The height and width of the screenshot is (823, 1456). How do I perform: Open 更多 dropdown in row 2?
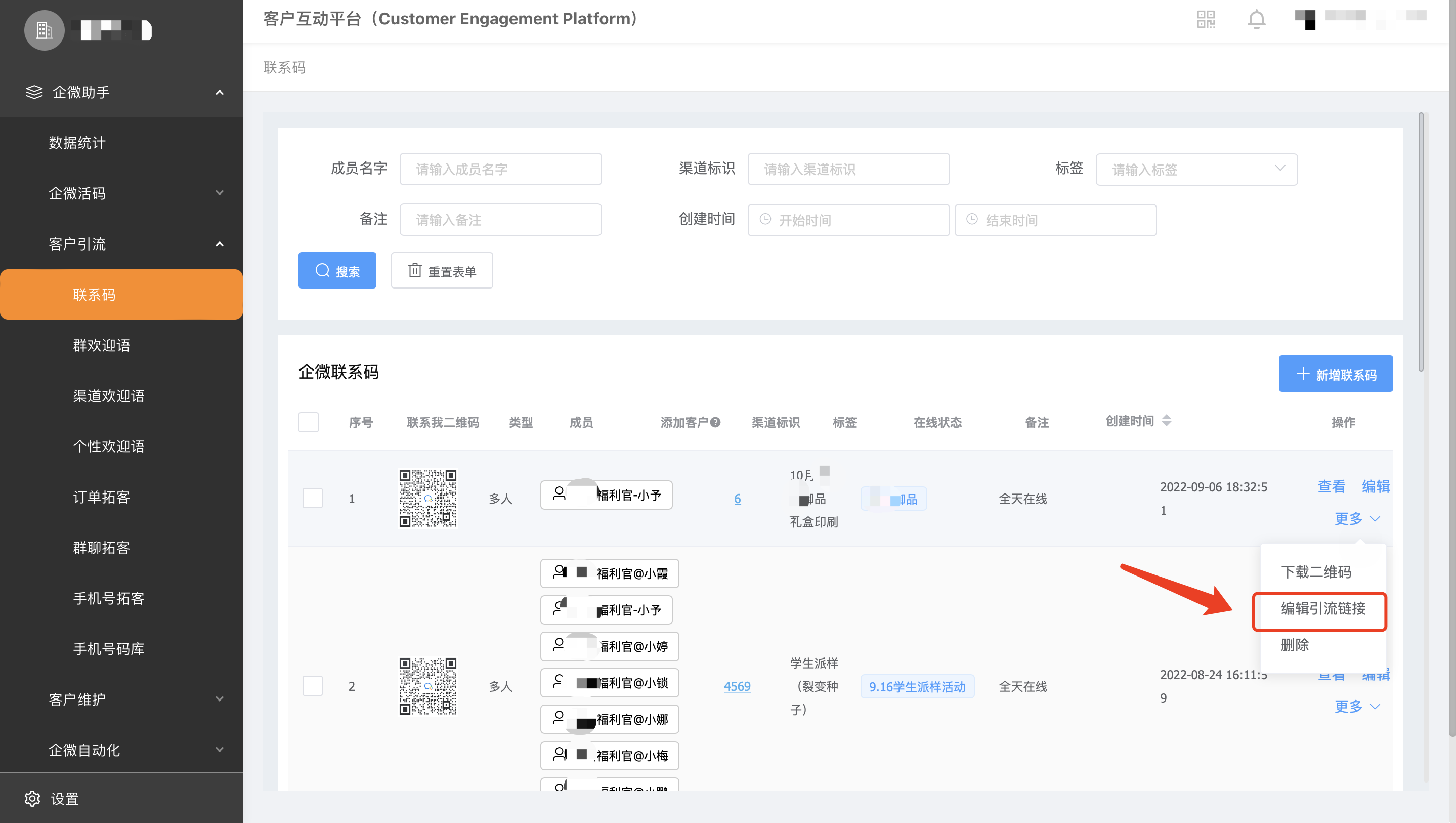pyautogui.click(x=1356, y=706)
